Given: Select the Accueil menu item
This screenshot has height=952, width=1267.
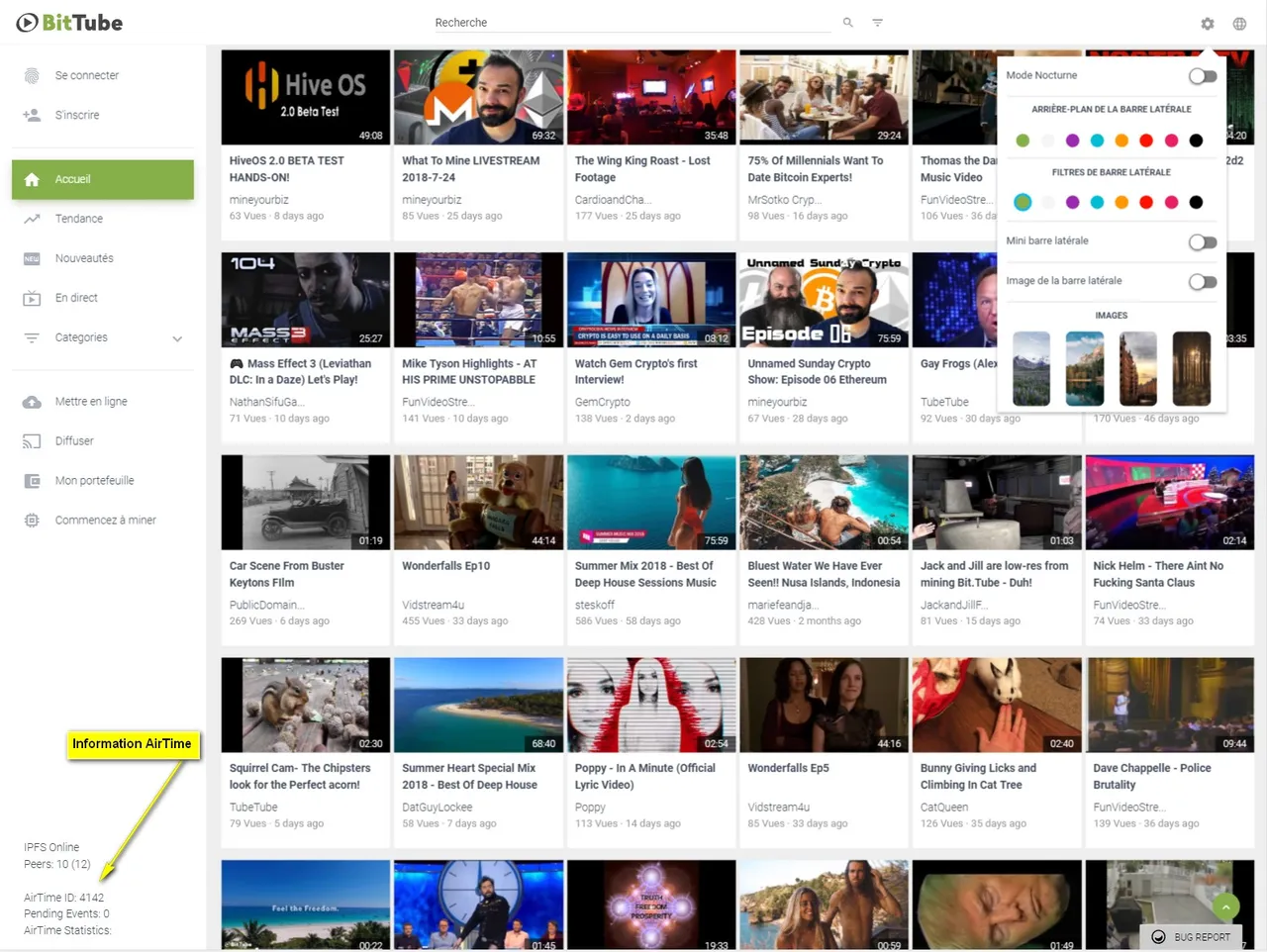Looking at the screenshot, I should tap(103, 179).
